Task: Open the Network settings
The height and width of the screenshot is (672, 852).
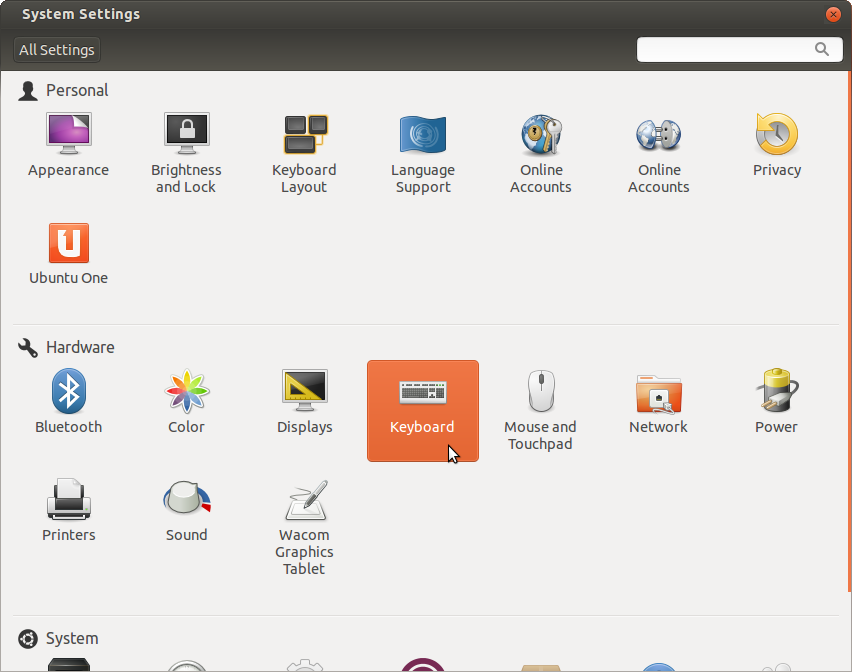Action: 658,403
